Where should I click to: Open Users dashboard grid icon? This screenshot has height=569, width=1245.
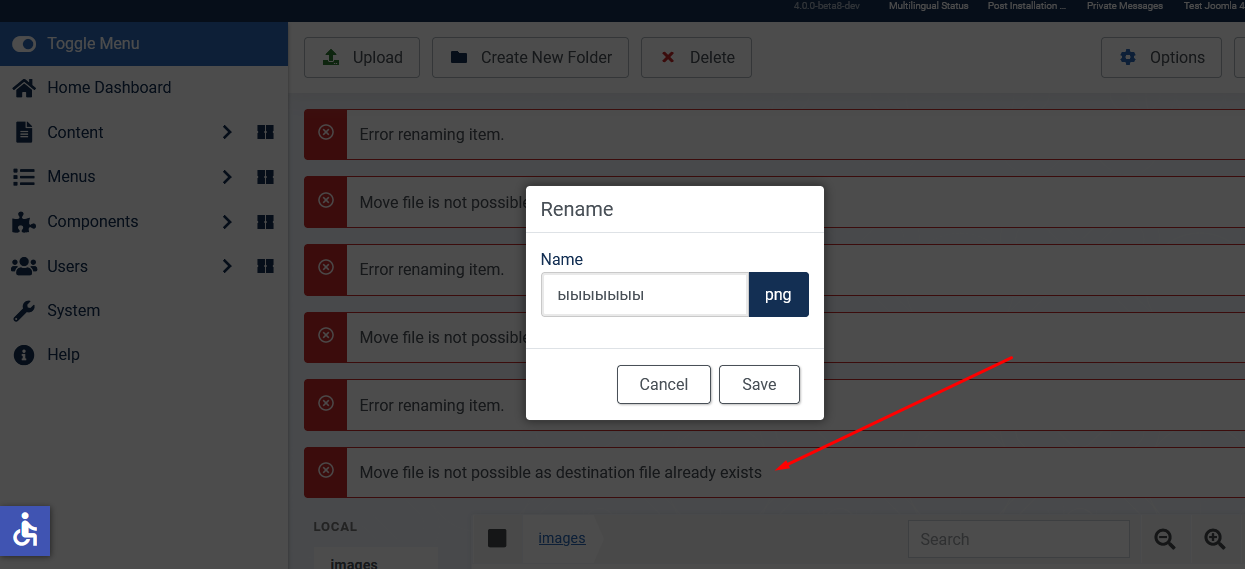click(x=265, y=266)
